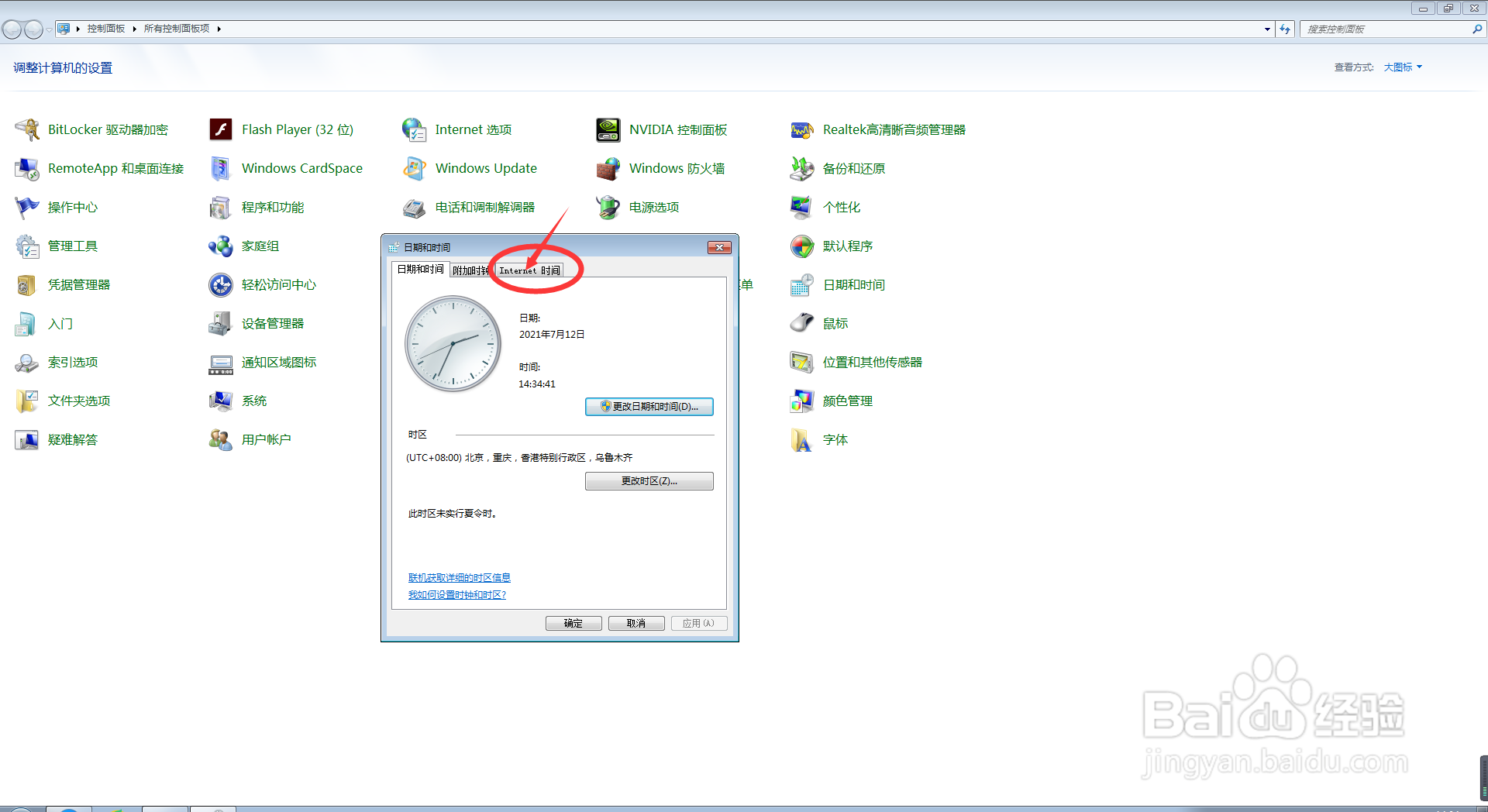The image size is (1488, 812).
Task: Expand 查看方式 大图标 dropdown
Action: 1403,67
